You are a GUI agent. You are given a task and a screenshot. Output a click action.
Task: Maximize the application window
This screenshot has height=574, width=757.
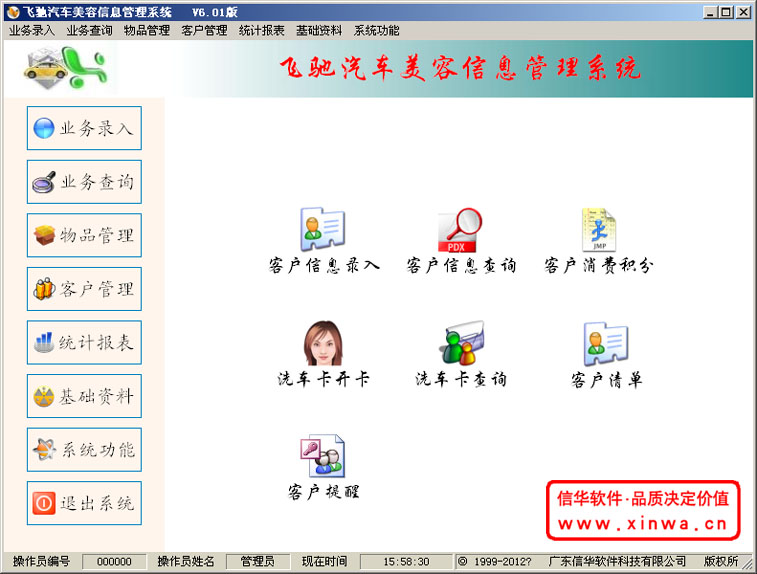pos(726,13)
